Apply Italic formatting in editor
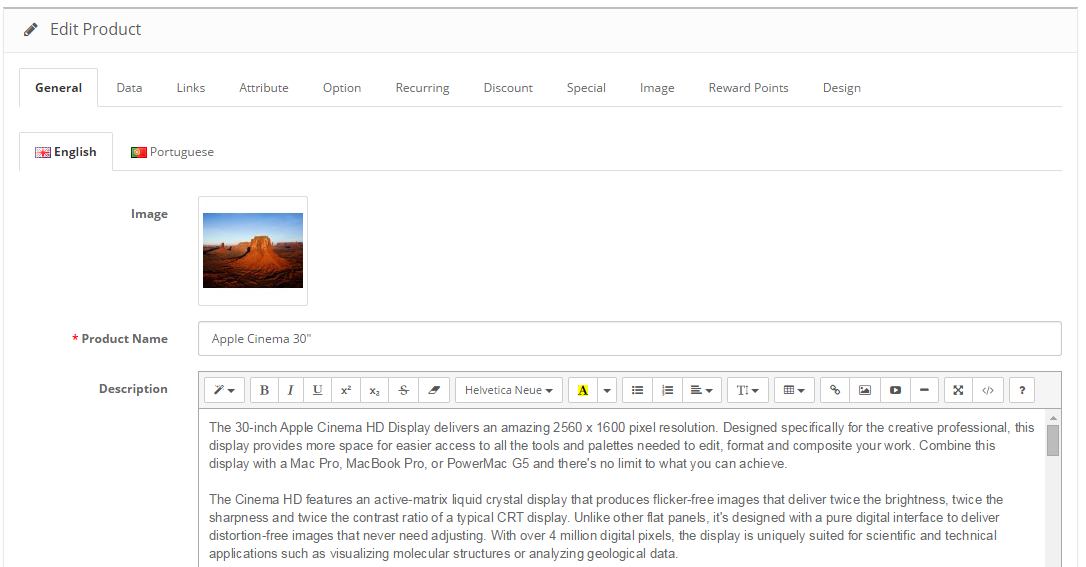The height and width of the screenshot is (567, 1086). 291,390
